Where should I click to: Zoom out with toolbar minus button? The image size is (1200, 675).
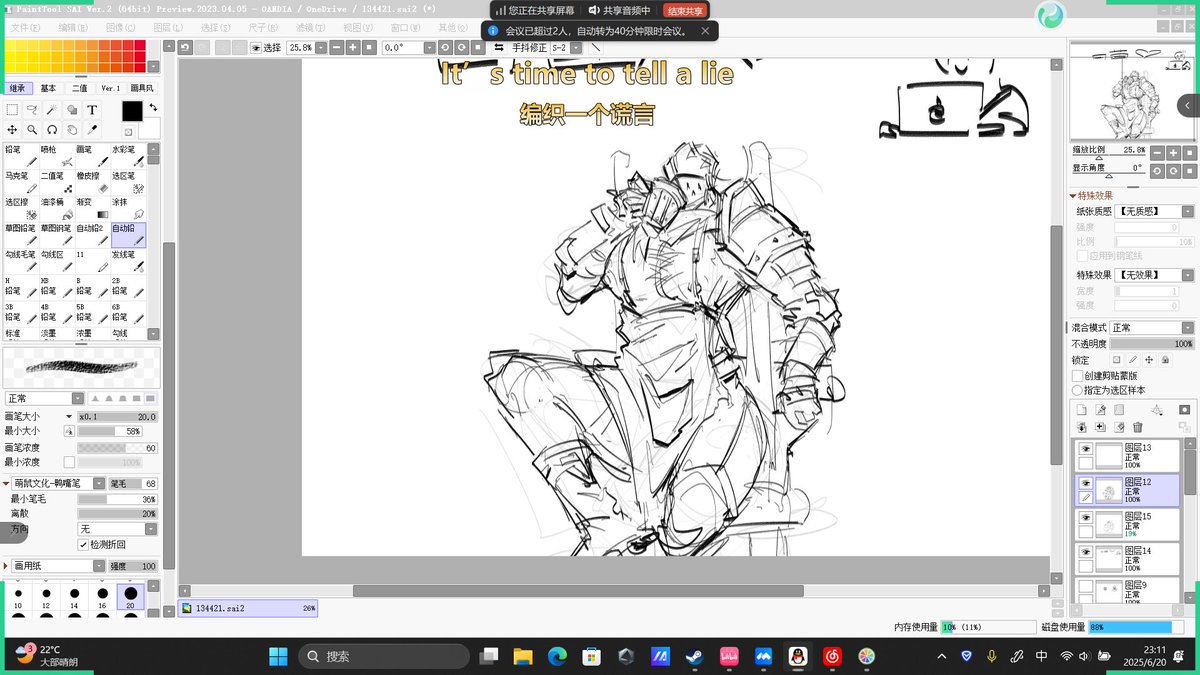click(337, 47)
